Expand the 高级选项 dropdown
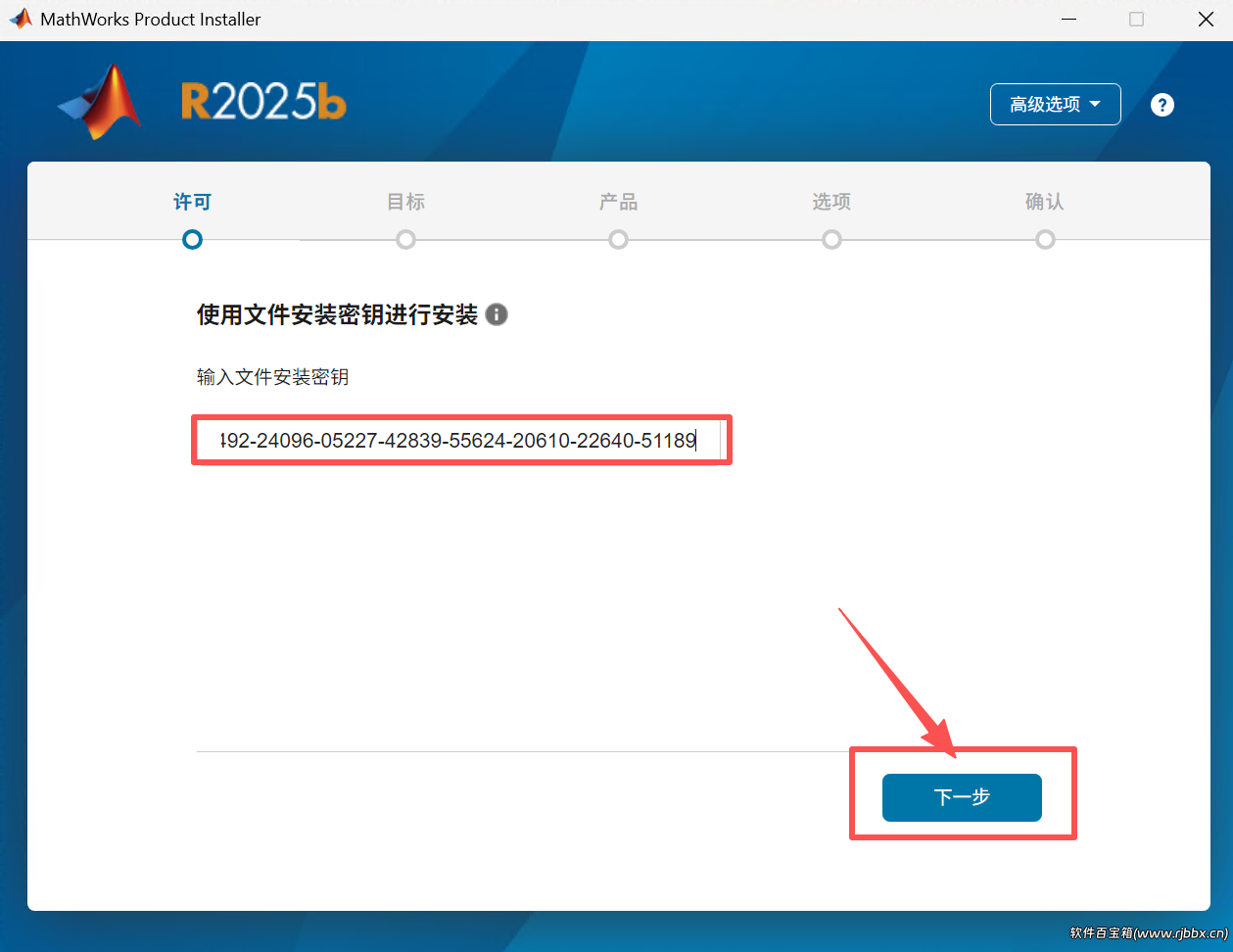Screen dimensions: 1233x952 [x=1055, y=104]
